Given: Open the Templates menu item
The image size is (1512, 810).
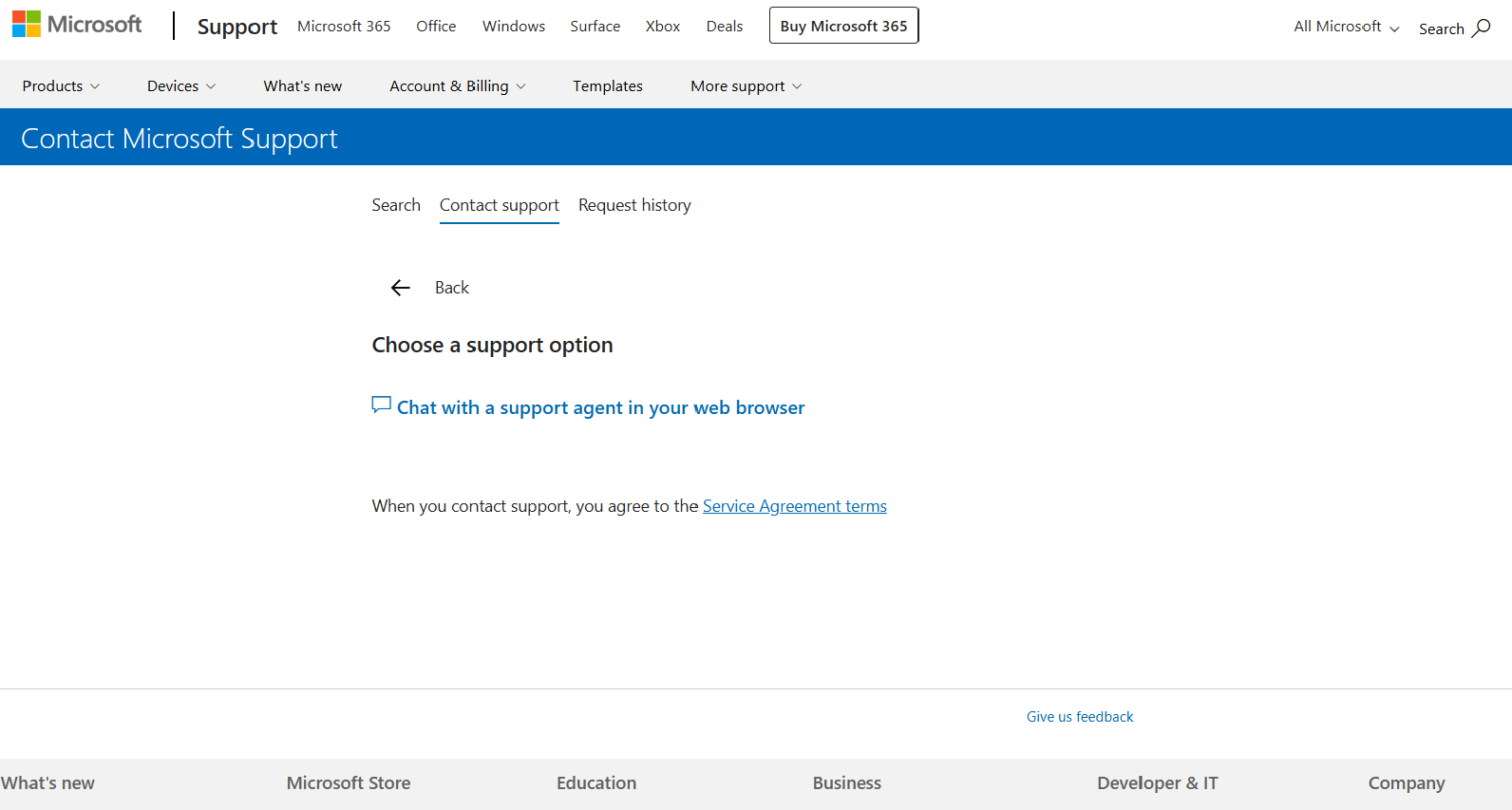Looking at the screenshot, I should click(x=608, y=85).
